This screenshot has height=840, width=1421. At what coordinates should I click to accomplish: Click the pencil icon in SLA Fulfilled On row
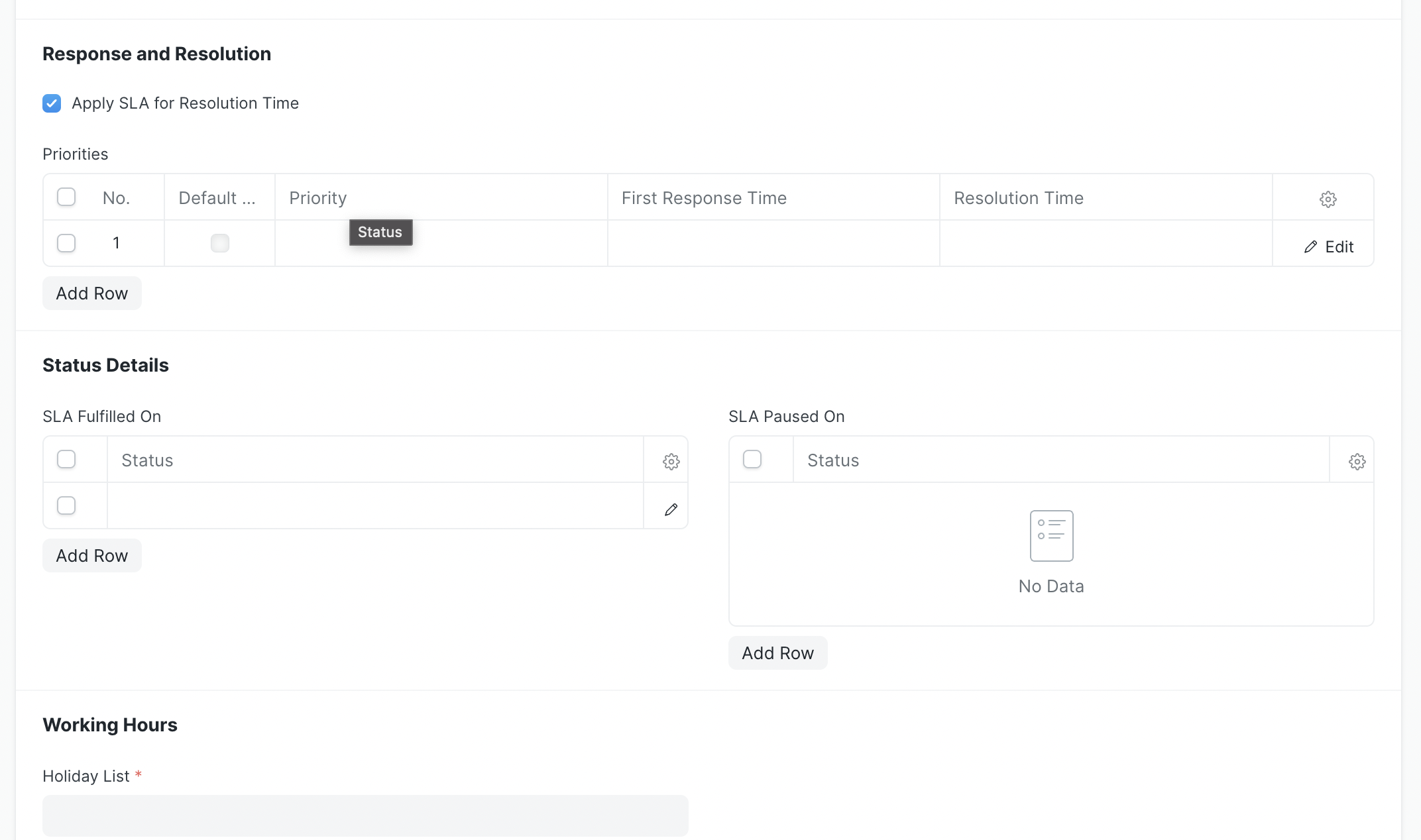(x=671, y=509)
